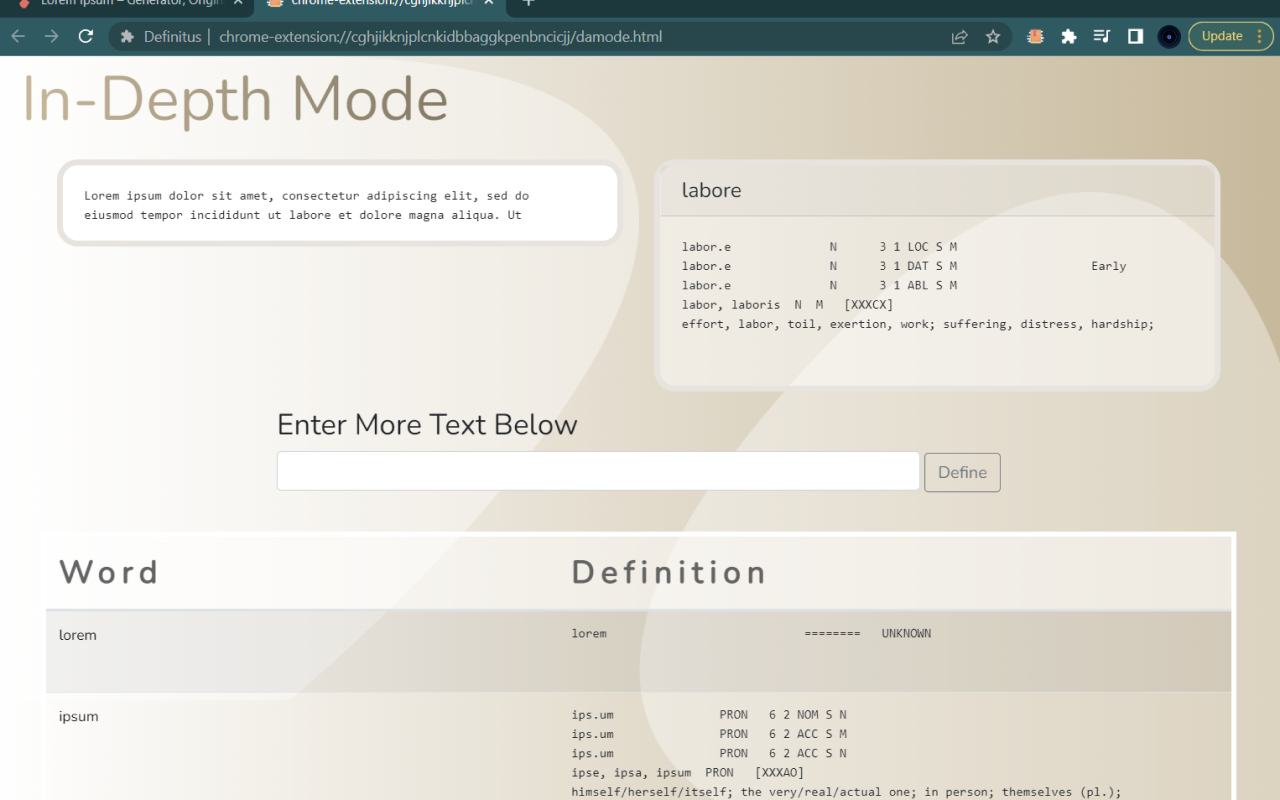Open the media controls icon
1280x800 pixels.
pos(1102,37)
